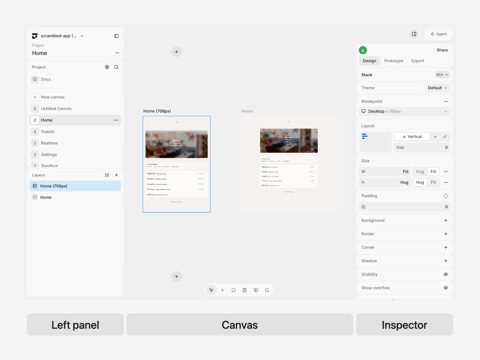Open the Agent button
This screenshot has width=480, height=360.
(438, 34)
